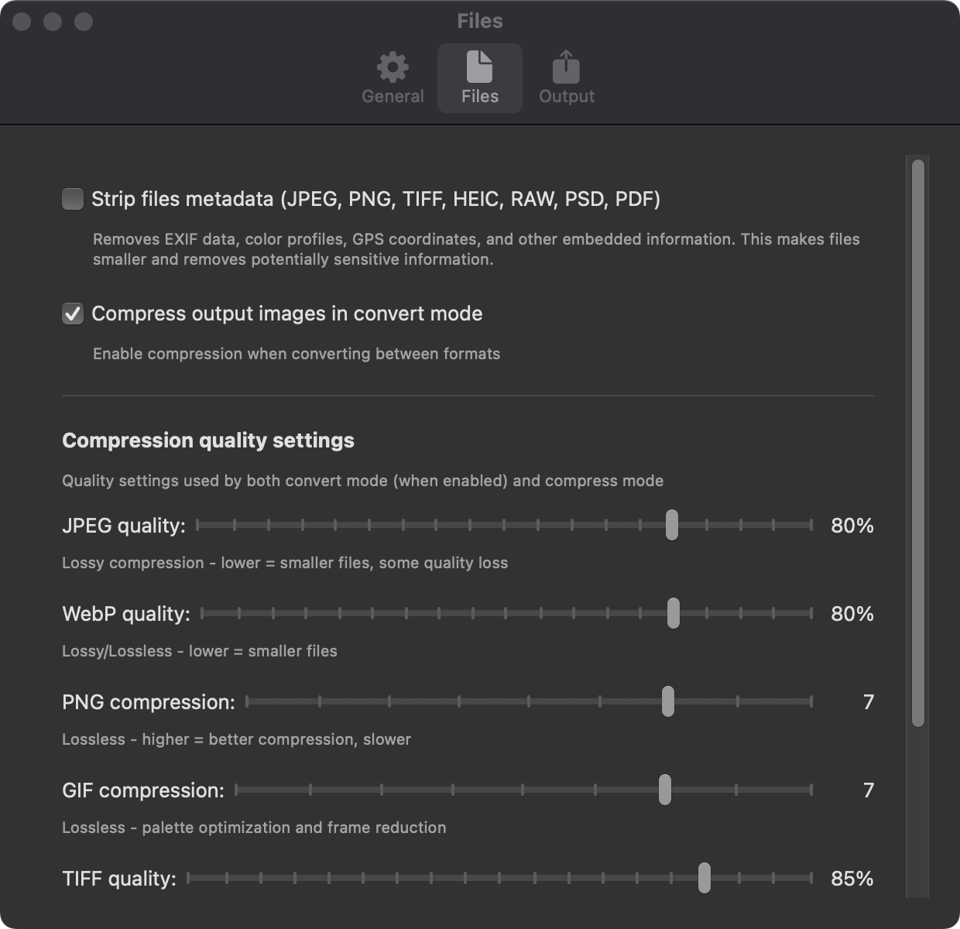This screenshot has width=960, height=929.
Task: Click the JPEG quality slider handle
Action: click(672, 525)
